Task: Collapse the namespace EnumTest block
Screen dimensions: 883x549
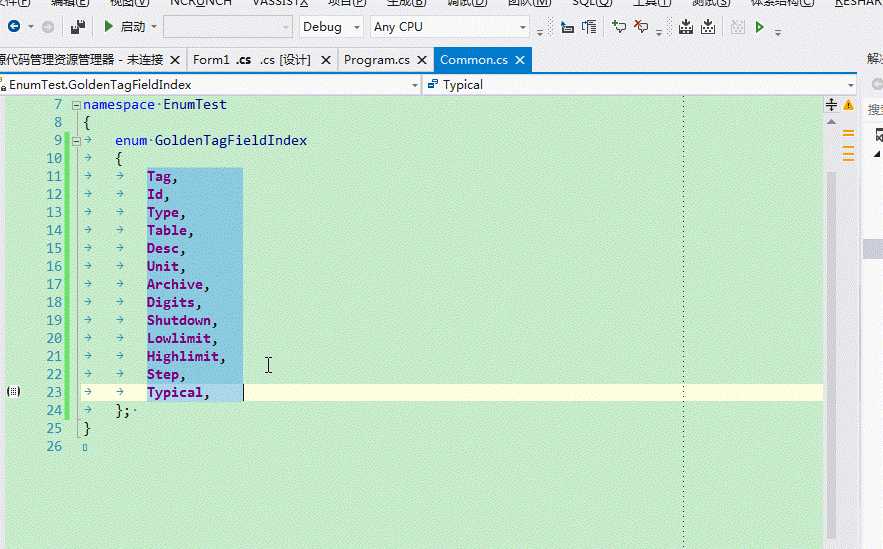Action: (x=76, y=105)
